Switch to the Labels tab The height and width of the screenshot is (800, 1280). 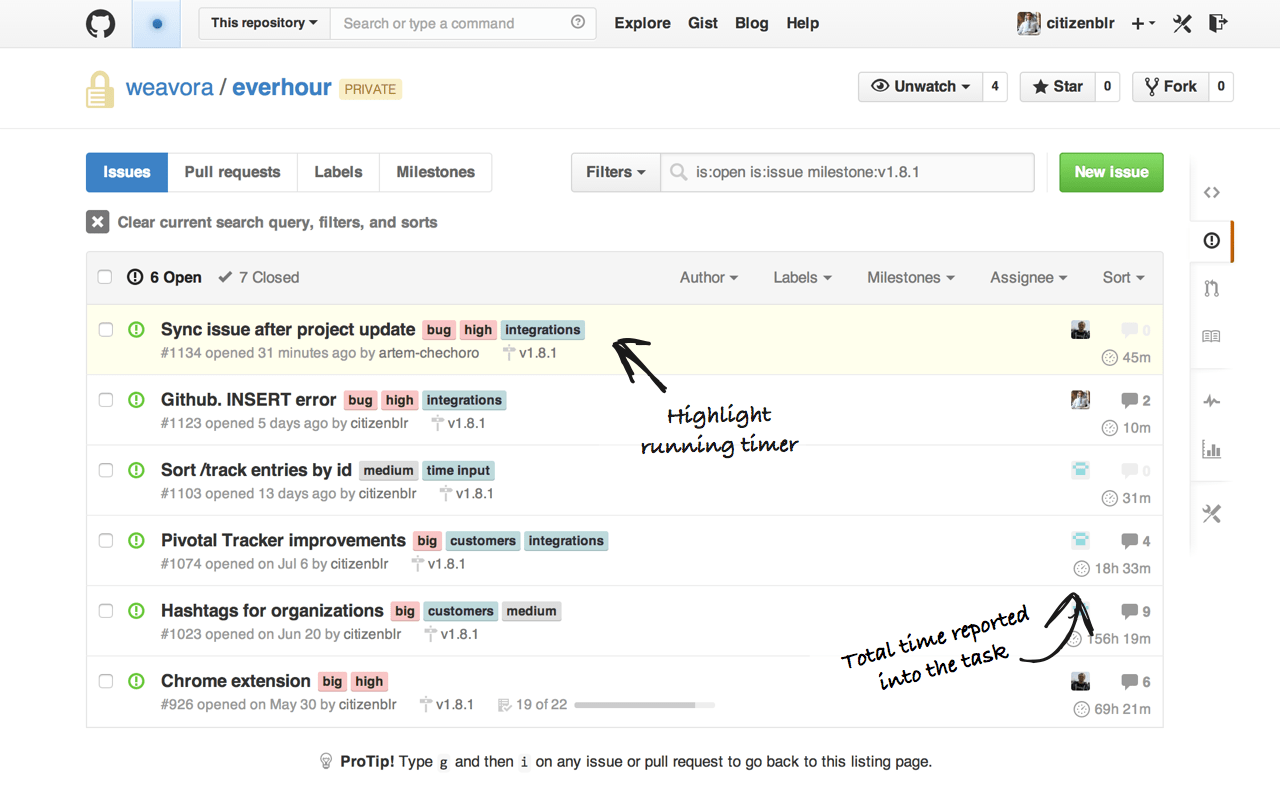click(x=338, y=172)
